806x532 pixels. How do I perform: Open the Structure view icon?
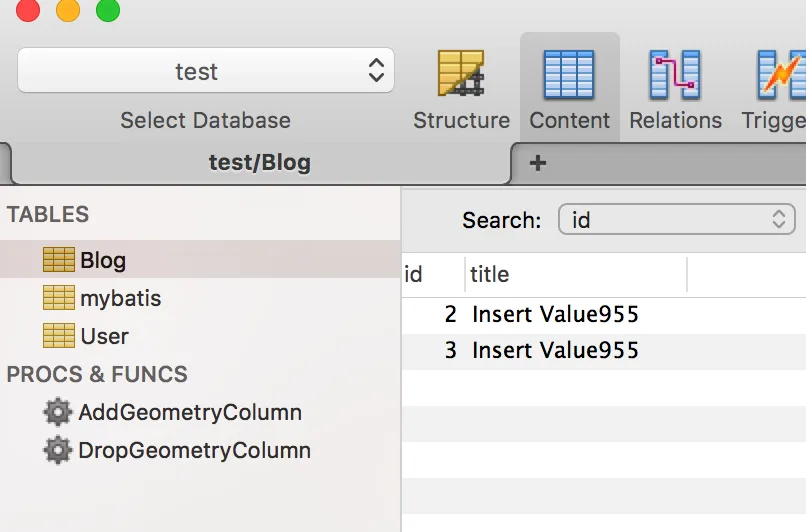coord(461,76)
